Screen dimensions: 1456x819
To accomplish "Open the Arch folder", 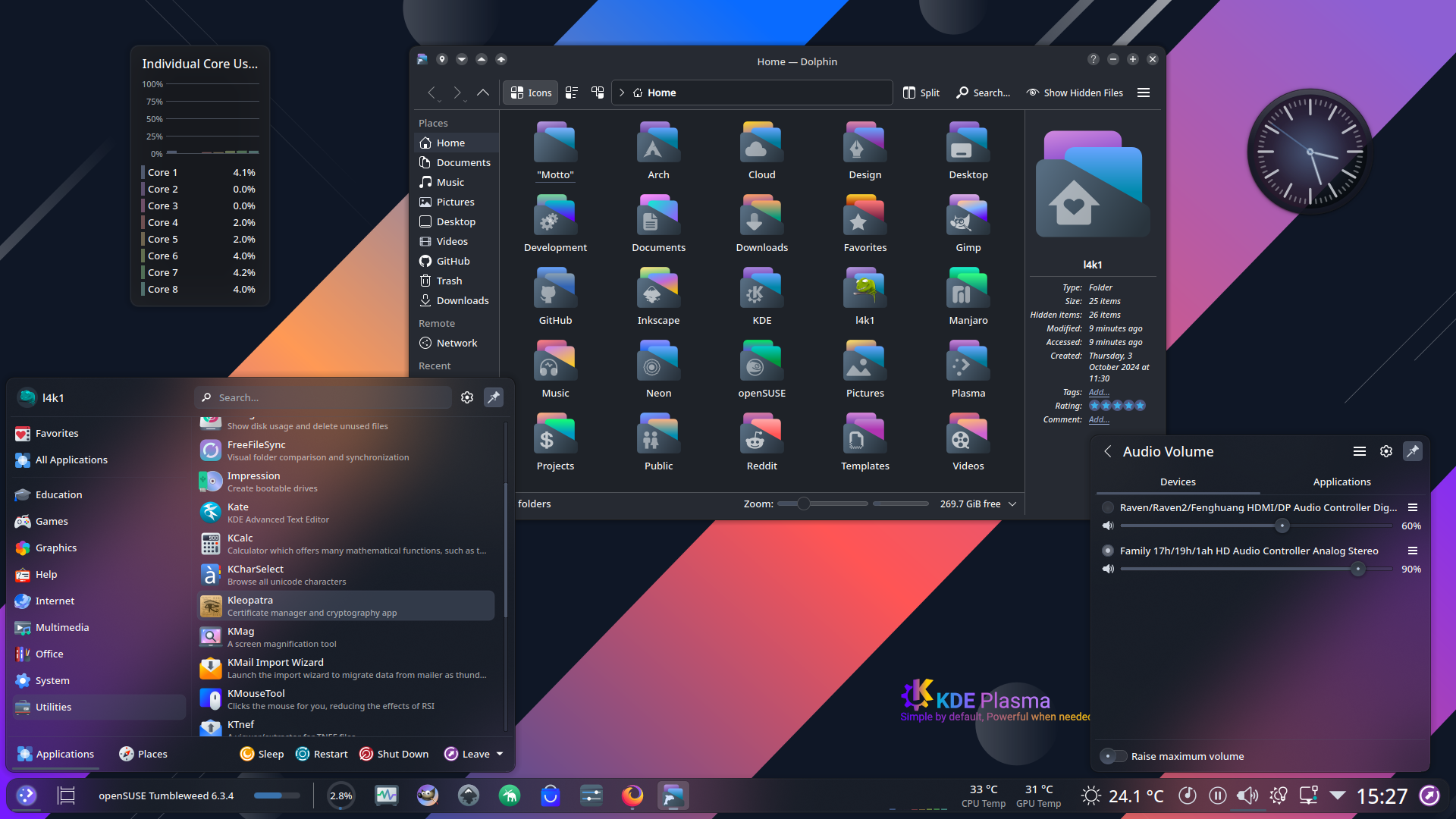I will click(658, 151).
